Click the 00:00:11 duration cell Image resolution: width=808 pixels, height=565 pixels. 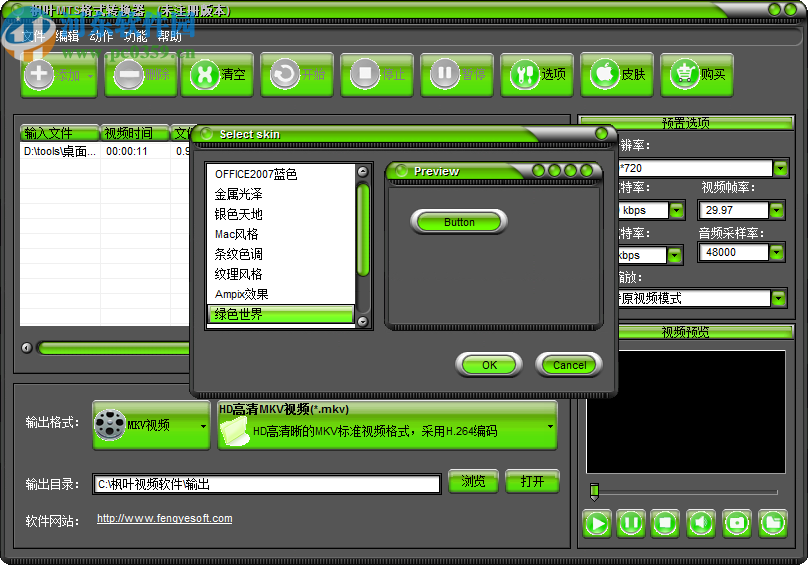pos(127,152)
